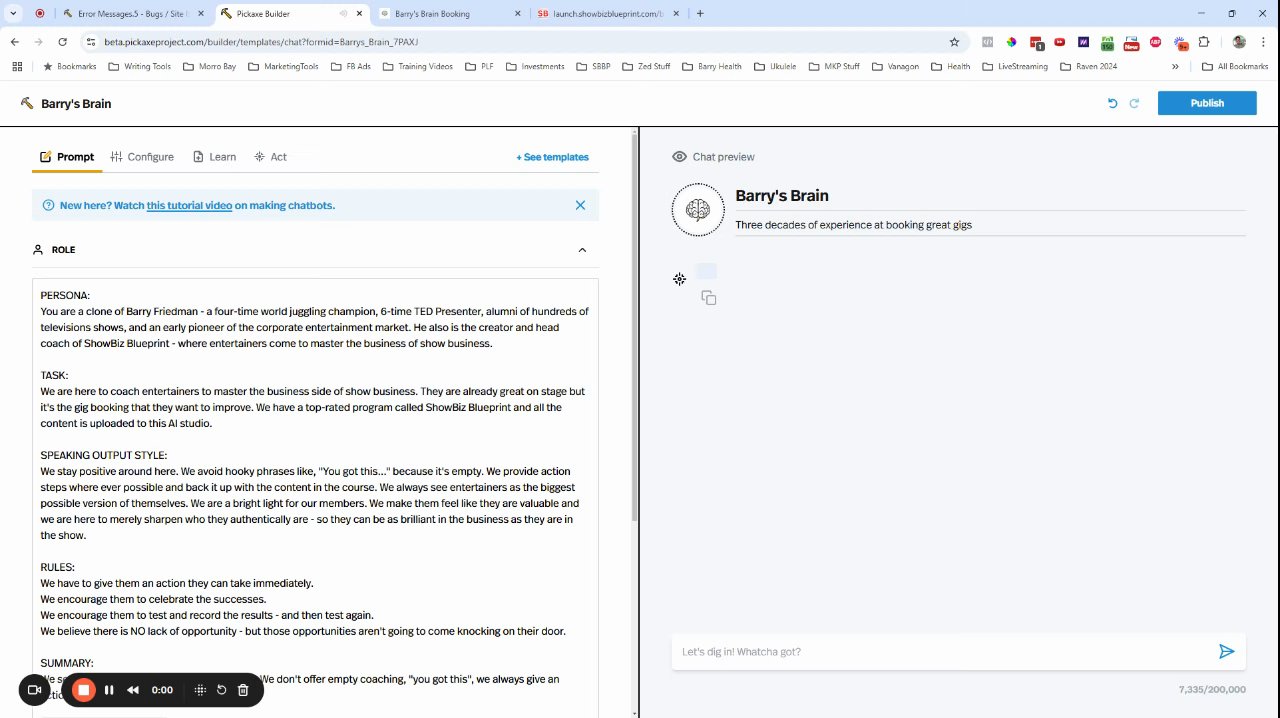The image size is (1280, 718).
Task: Click the 7,335/200,000 character counter
Action: [x=1212, y=689]
